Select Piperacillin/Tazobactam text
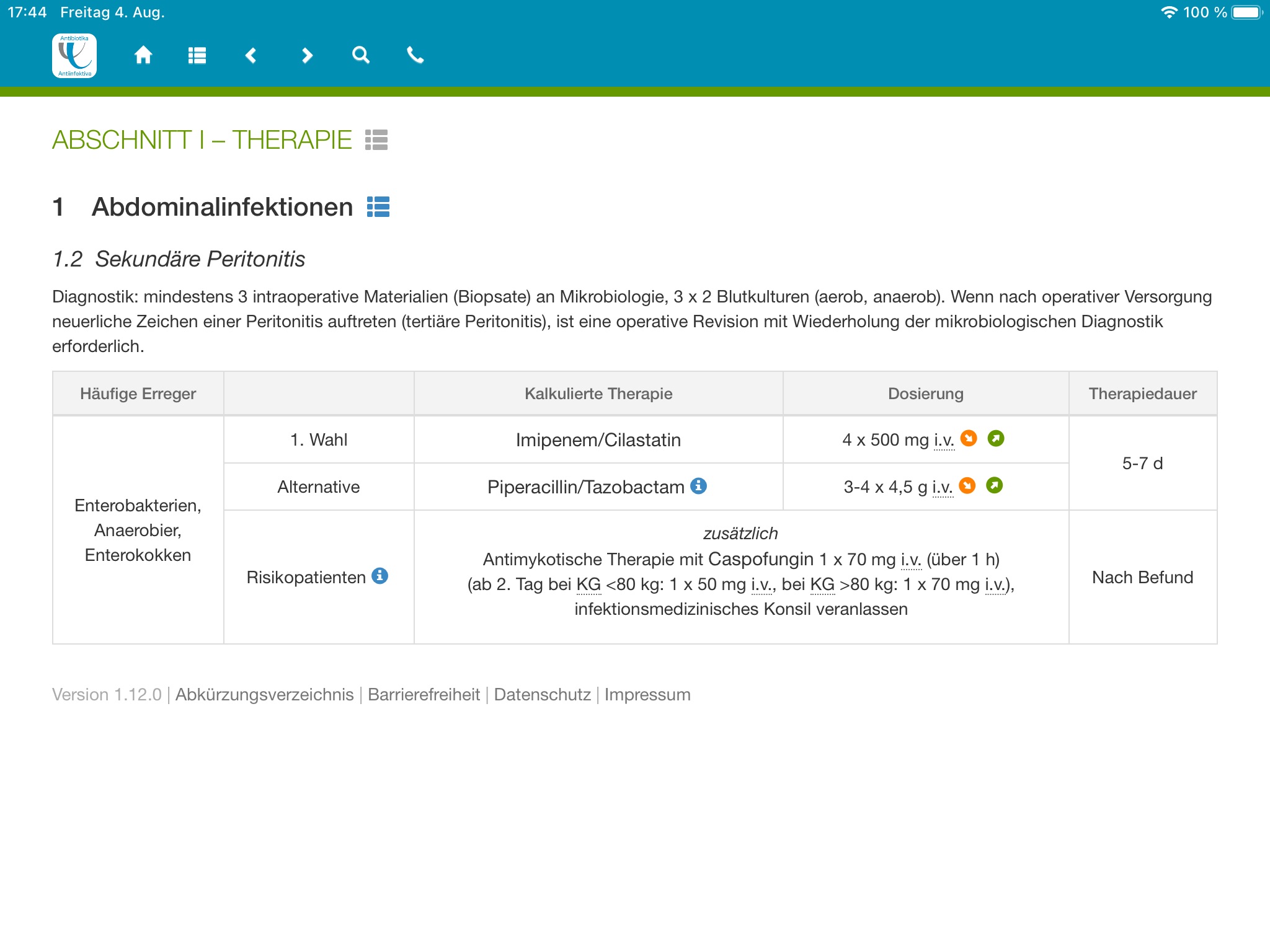Image resolution: width=1270 pixels, height=952 pixels. [586, 487]
